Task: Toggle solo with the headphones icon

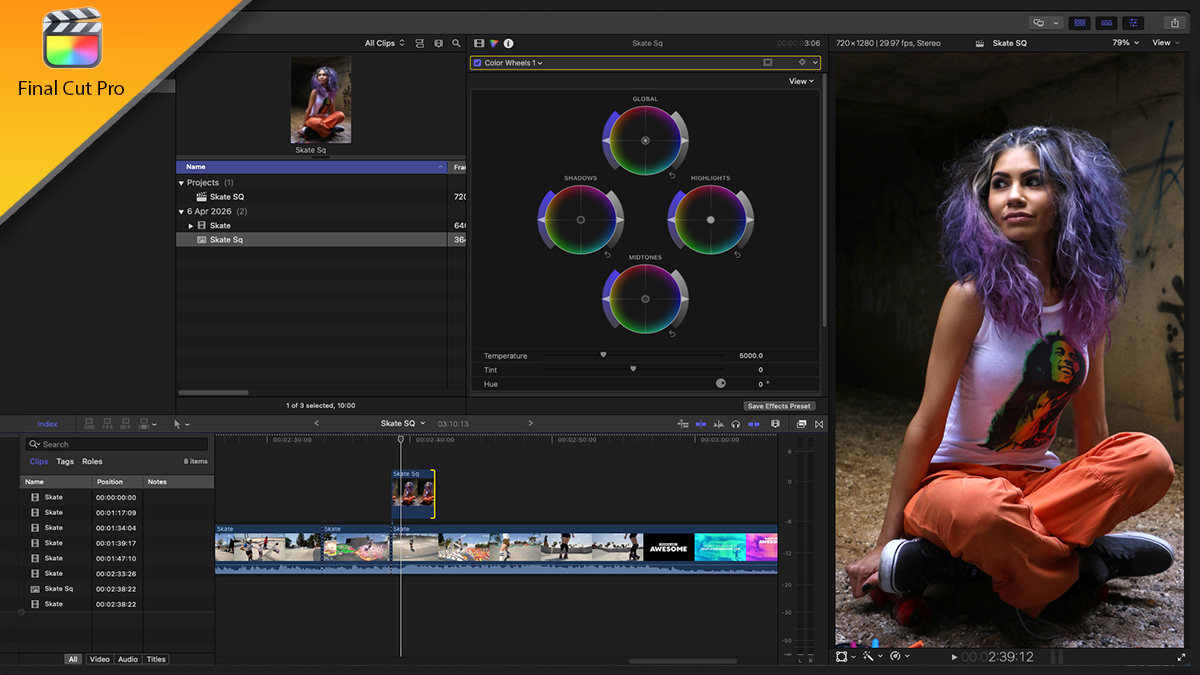Action: click(x=736, y=423)
